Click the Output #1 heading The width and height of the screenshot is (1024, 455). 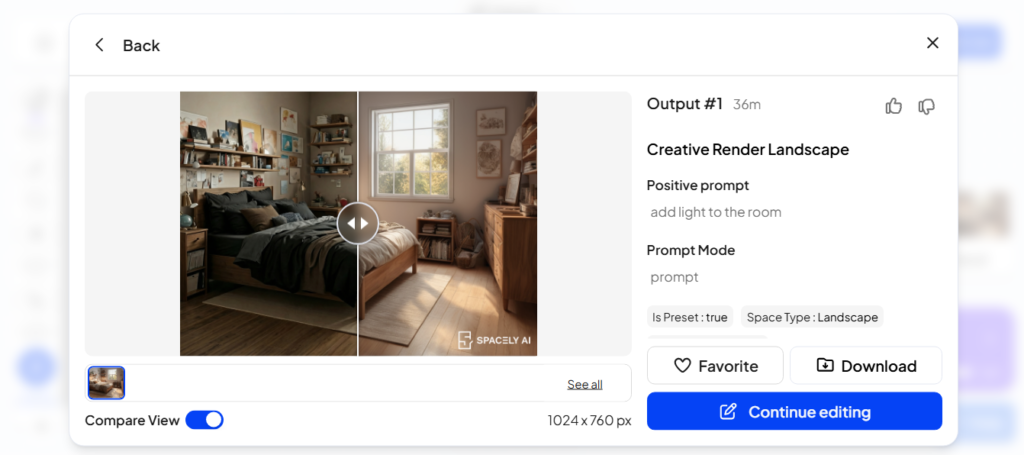coord(684,104)
